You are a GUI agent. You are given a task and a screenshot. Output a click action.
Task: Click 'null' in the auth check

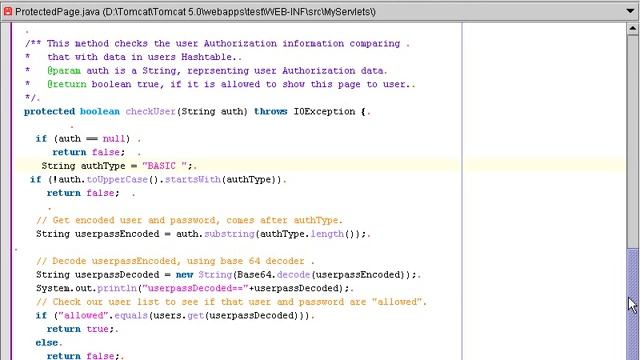click(113, 139)
